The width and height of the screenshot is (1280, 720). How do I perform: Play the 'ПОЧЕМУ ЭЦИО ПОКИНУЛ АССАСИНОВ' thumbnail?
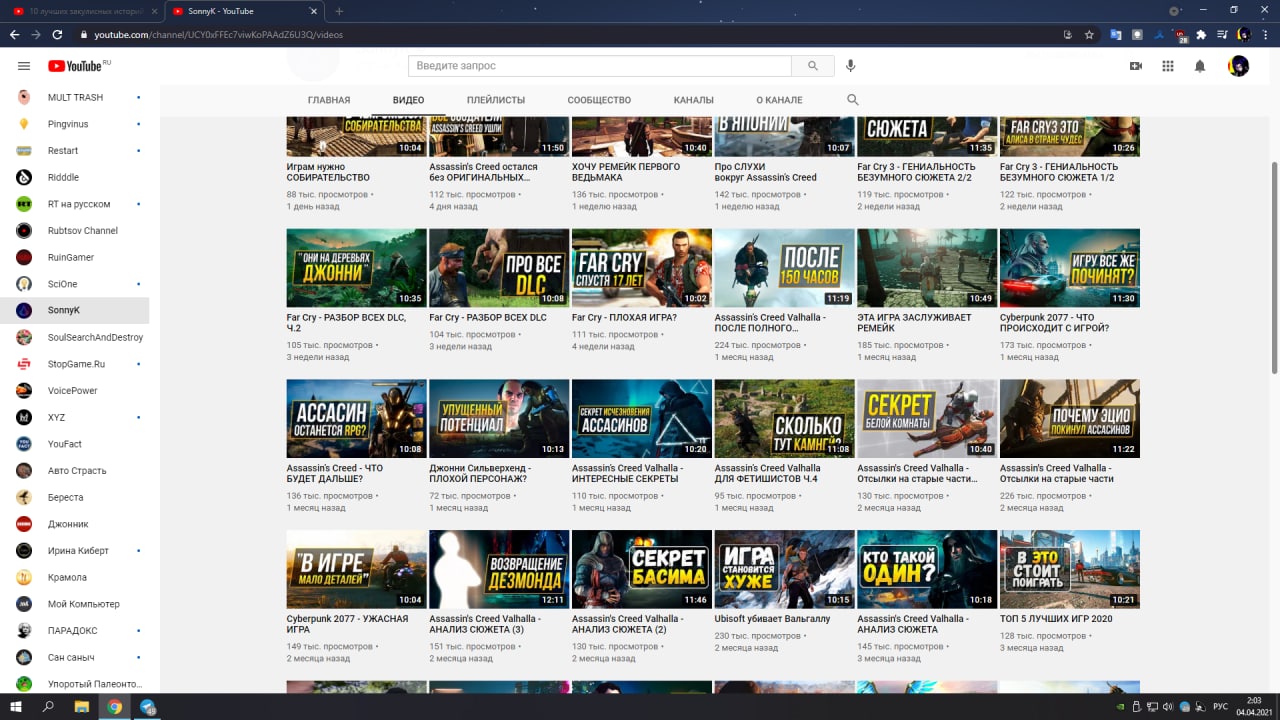click(x=1069, y=418)
